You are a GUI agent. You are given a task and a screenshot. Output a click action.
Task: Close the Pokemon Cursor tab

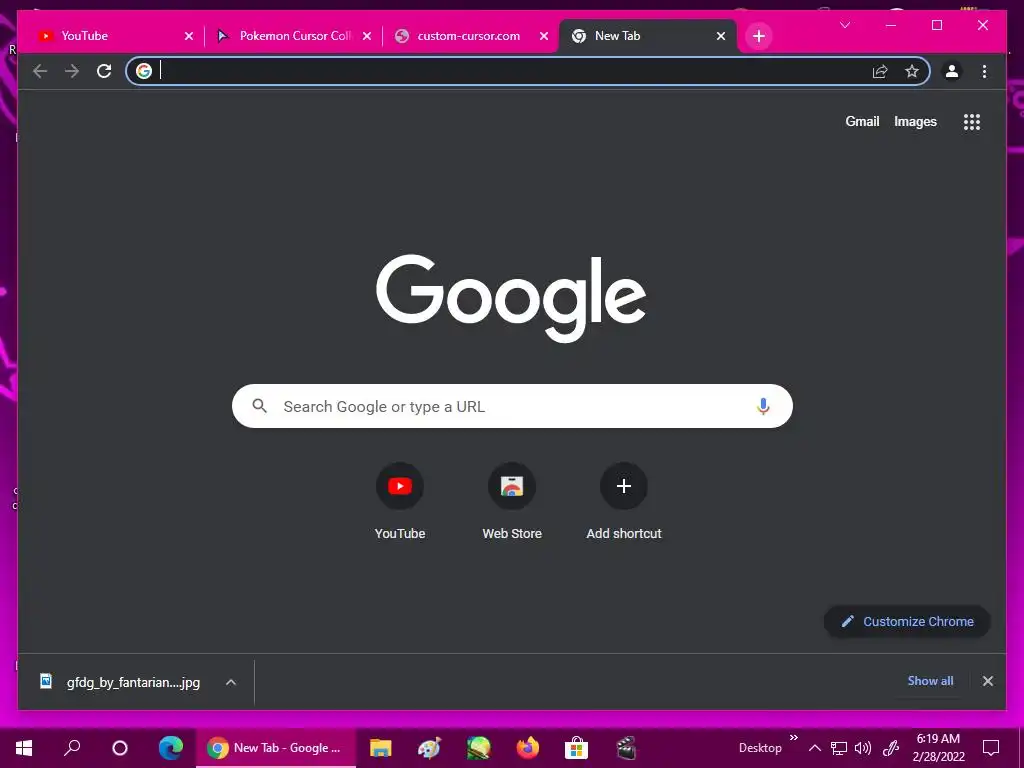tap(367, 36)
